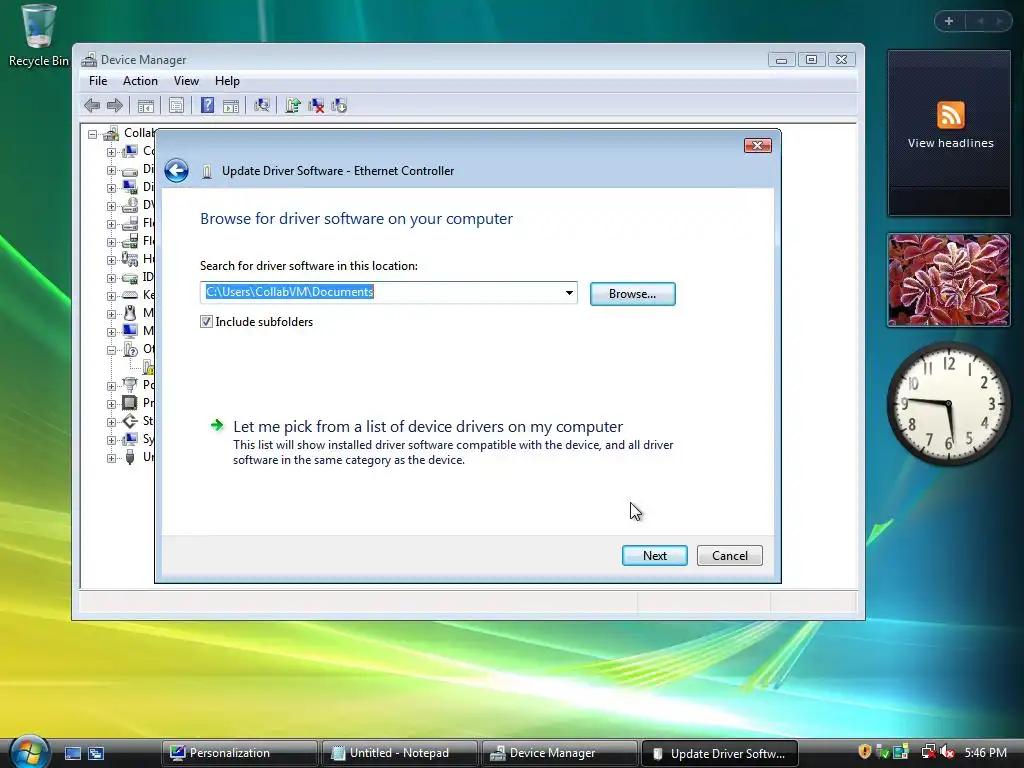The height and width of the screenshot is (768, 1024).
Task: Toggle the show/hide action pane toolbar icon
Action: (x=231, y=106)
